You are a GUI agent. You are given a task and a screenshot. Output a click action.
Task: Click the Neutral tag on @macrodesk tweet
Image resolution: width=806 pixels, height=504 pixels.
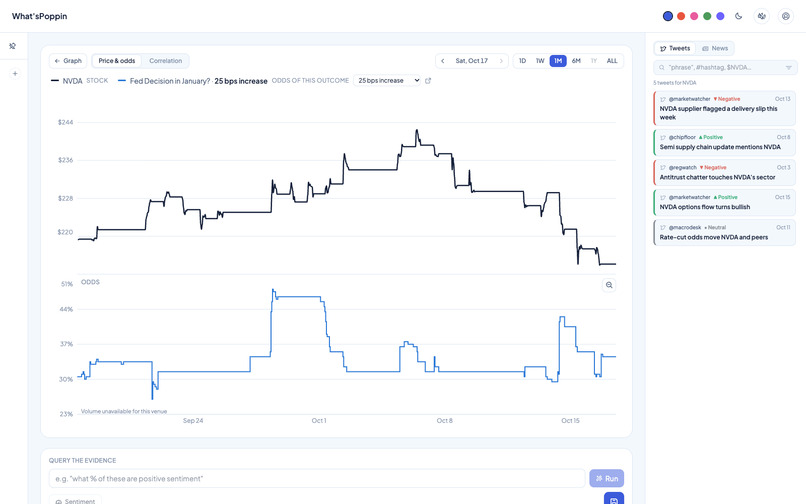coord(715,227)
